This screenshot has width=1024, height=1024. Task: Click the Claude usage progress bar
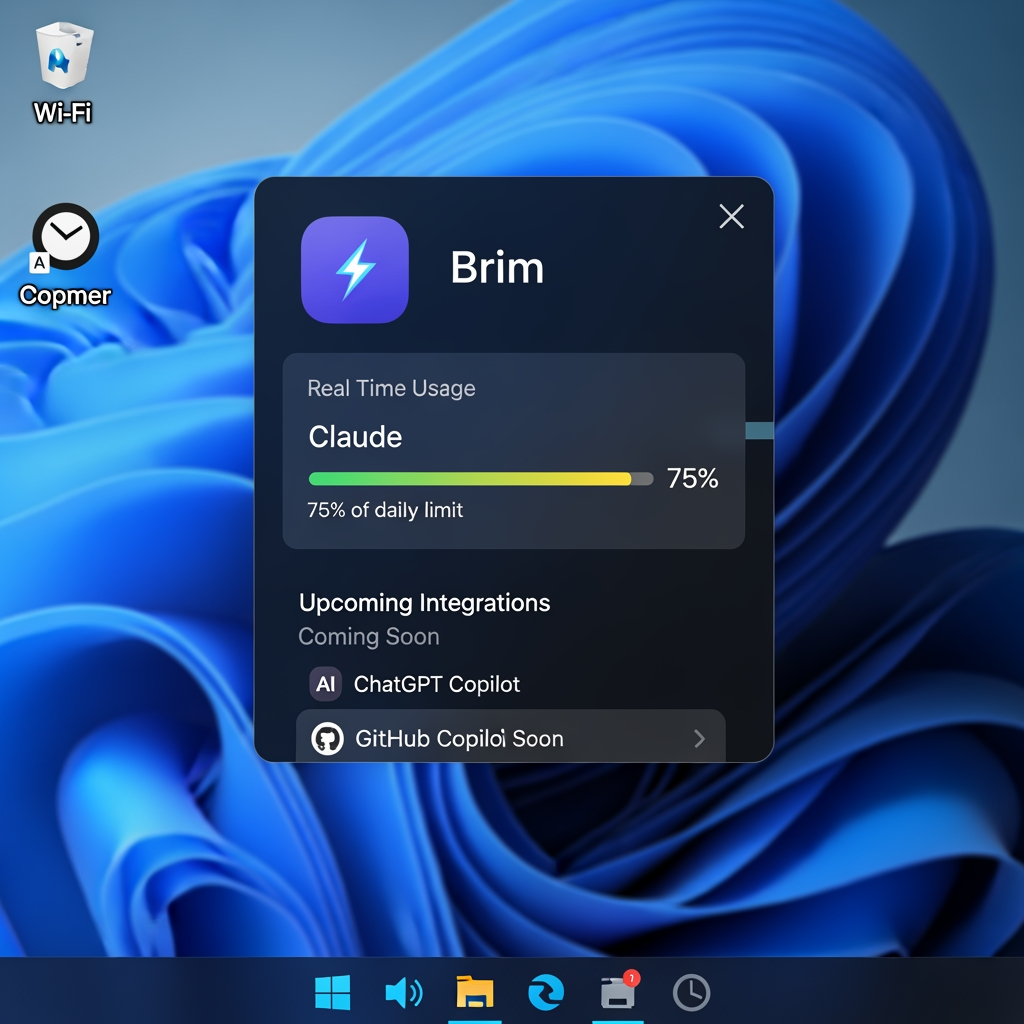click(x=481, y=479)
